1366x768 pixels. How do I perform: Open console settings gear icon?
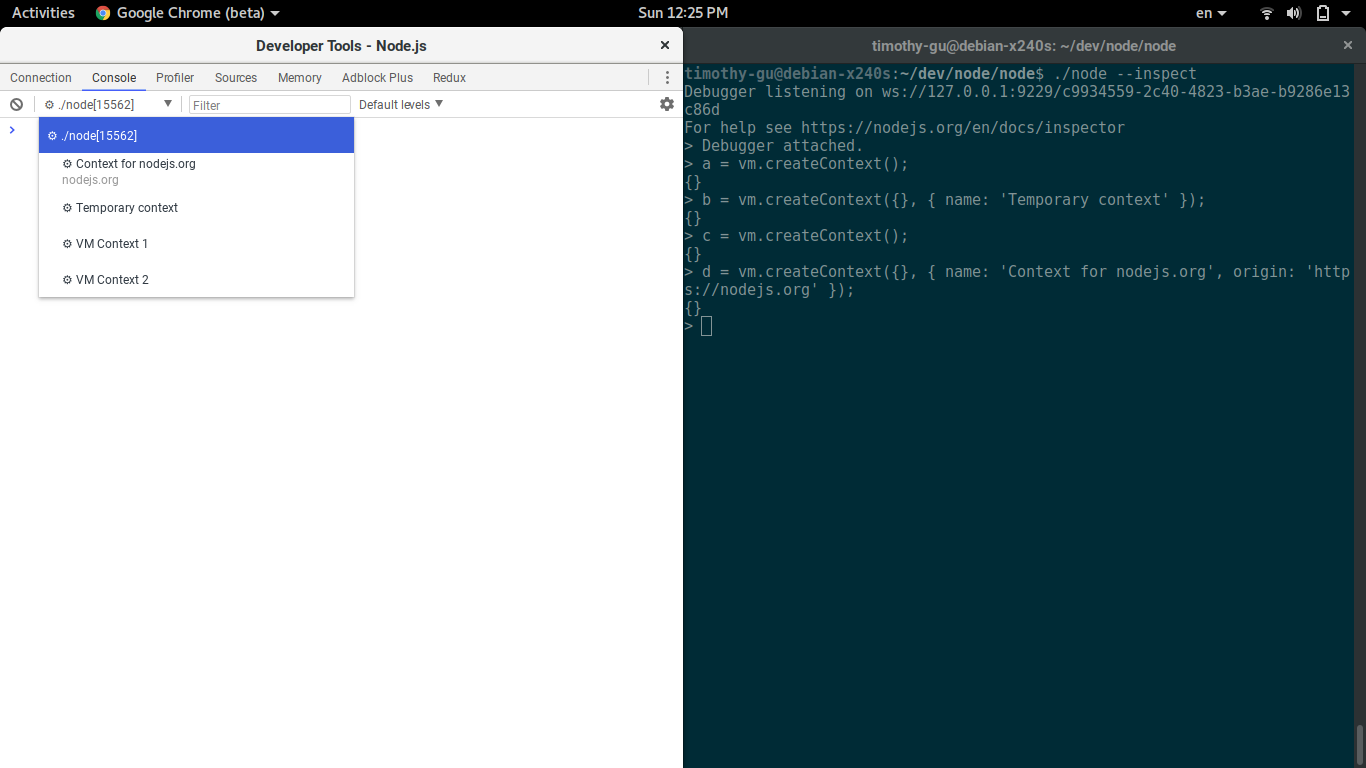click(667, 104)
